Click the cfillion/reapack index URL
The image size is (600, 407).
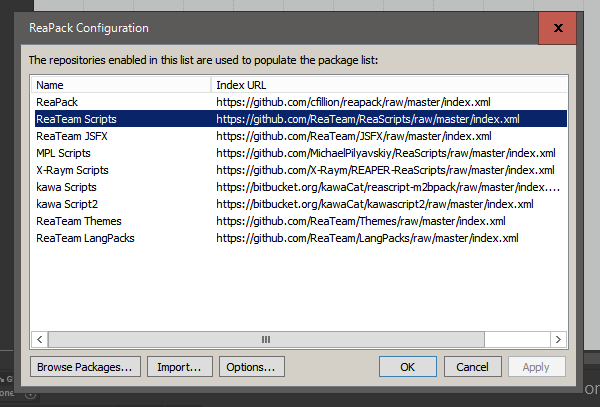coord(353,102)
